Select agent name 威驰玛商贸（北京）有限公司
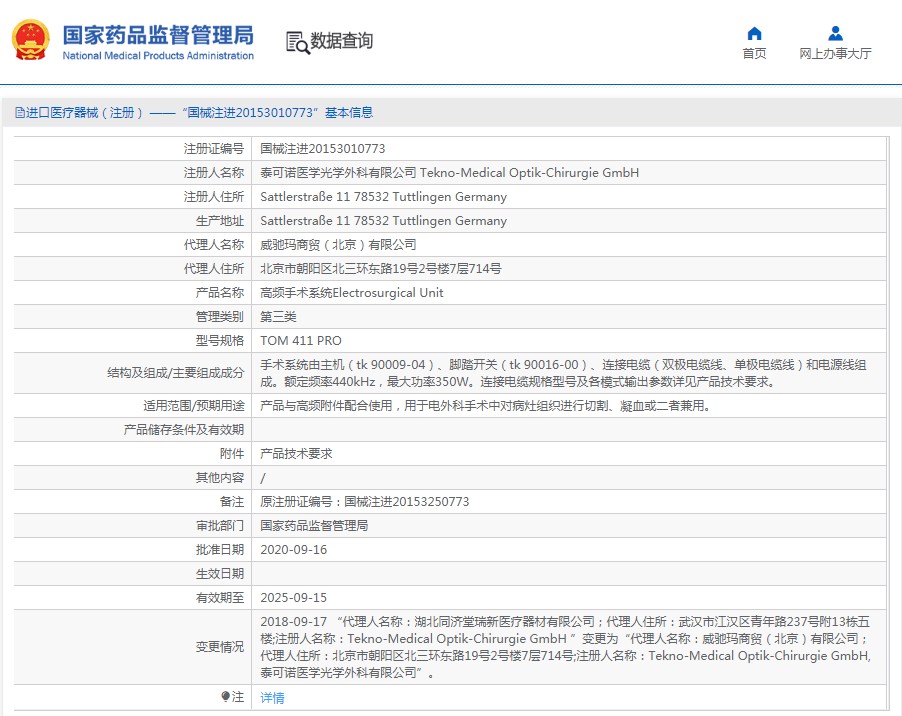 338,245
